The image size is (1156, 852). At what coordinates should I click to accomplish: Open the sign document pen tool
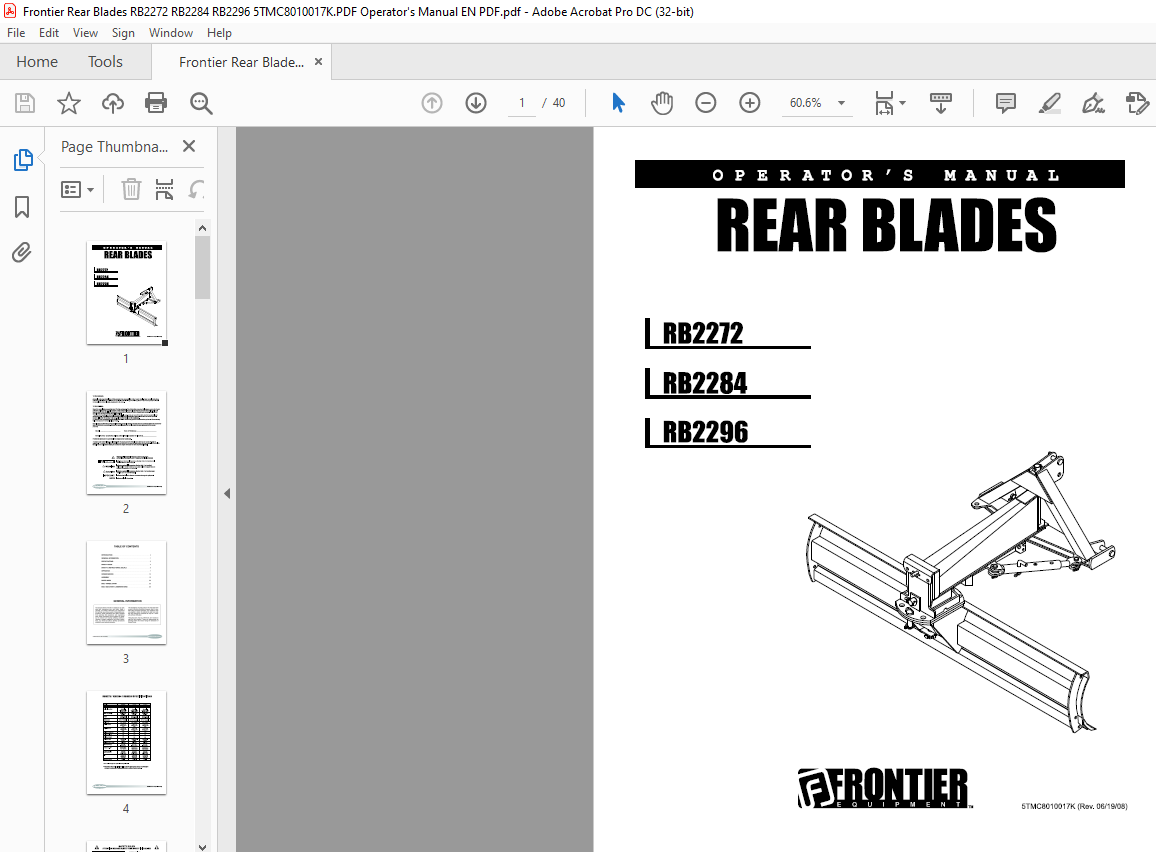tap(1093, 103)
